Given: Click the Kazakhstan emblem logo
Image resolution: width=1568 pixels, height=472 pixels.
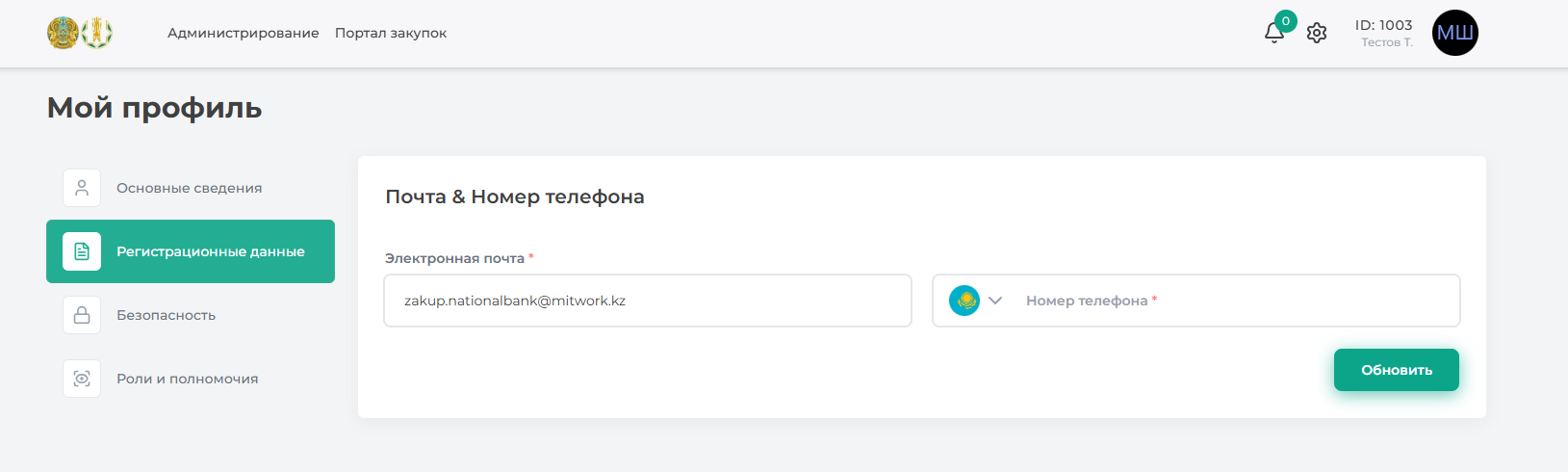Looking at the screenshot, I should [63, 33].
